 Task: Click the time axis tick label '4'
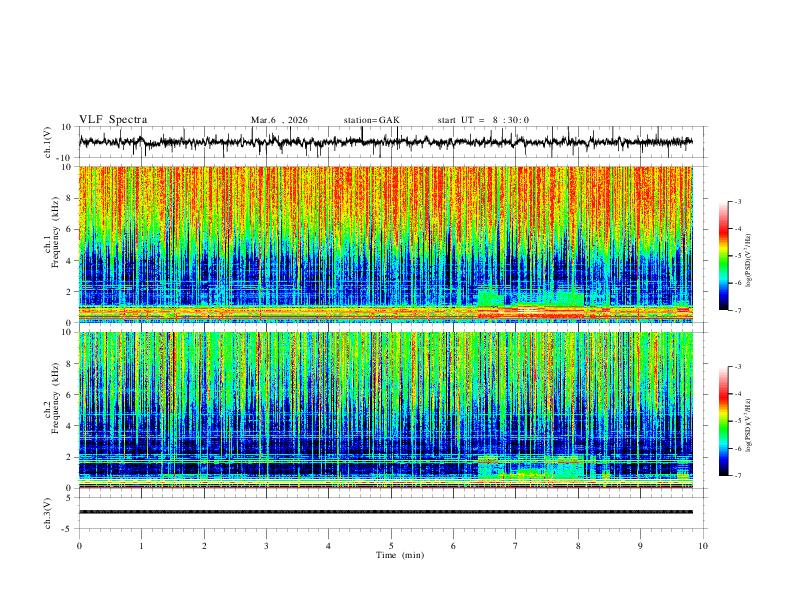[328, 546]
